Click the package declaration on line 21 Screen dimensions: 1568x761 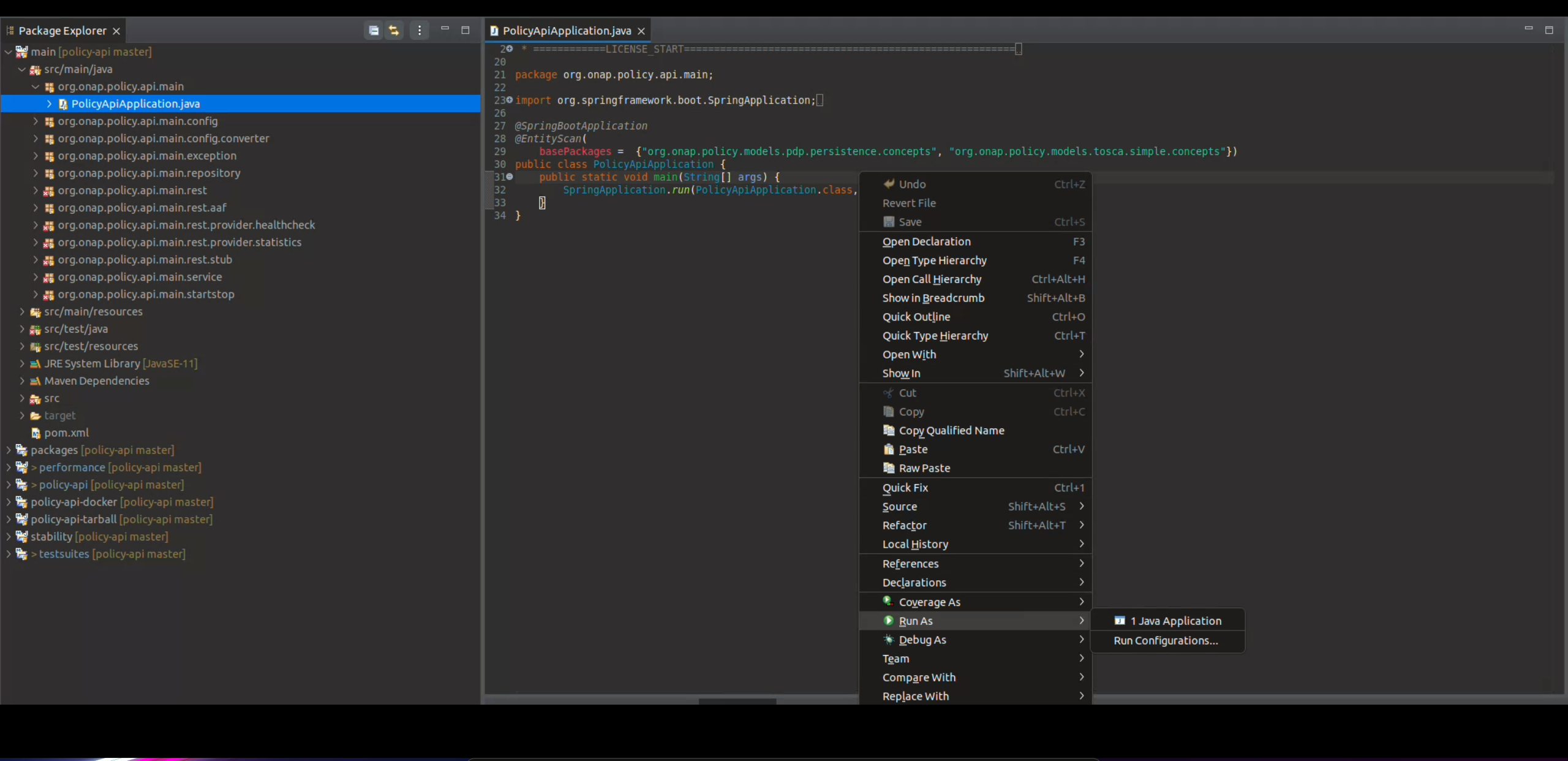[x=614, y=75]
